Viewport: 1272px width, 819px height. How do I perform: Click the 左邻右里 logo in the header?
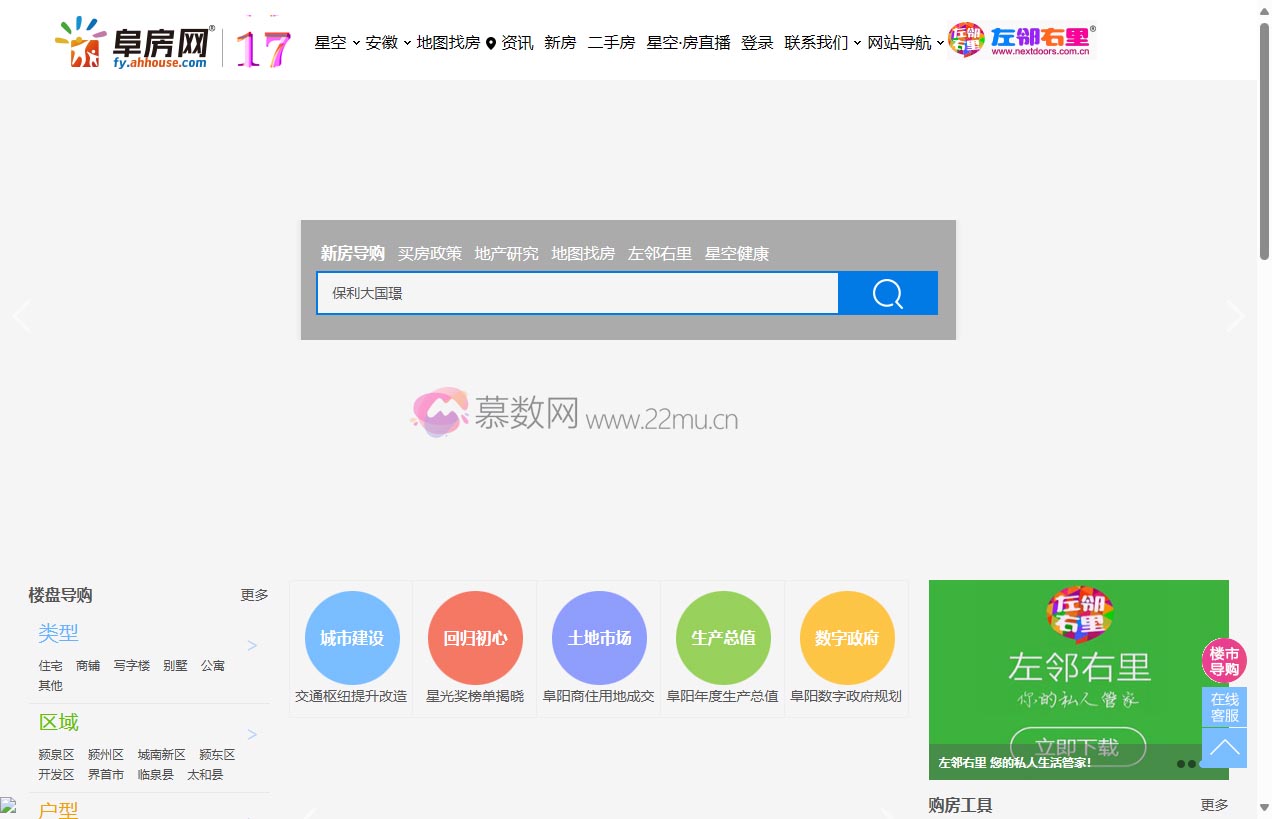click(x=1020, y=42)
